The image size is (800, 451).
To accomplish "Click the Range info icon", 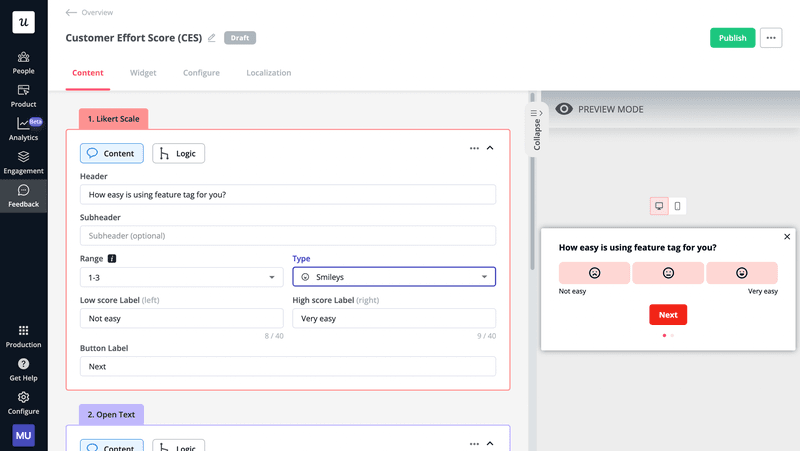I will (112, 259).
